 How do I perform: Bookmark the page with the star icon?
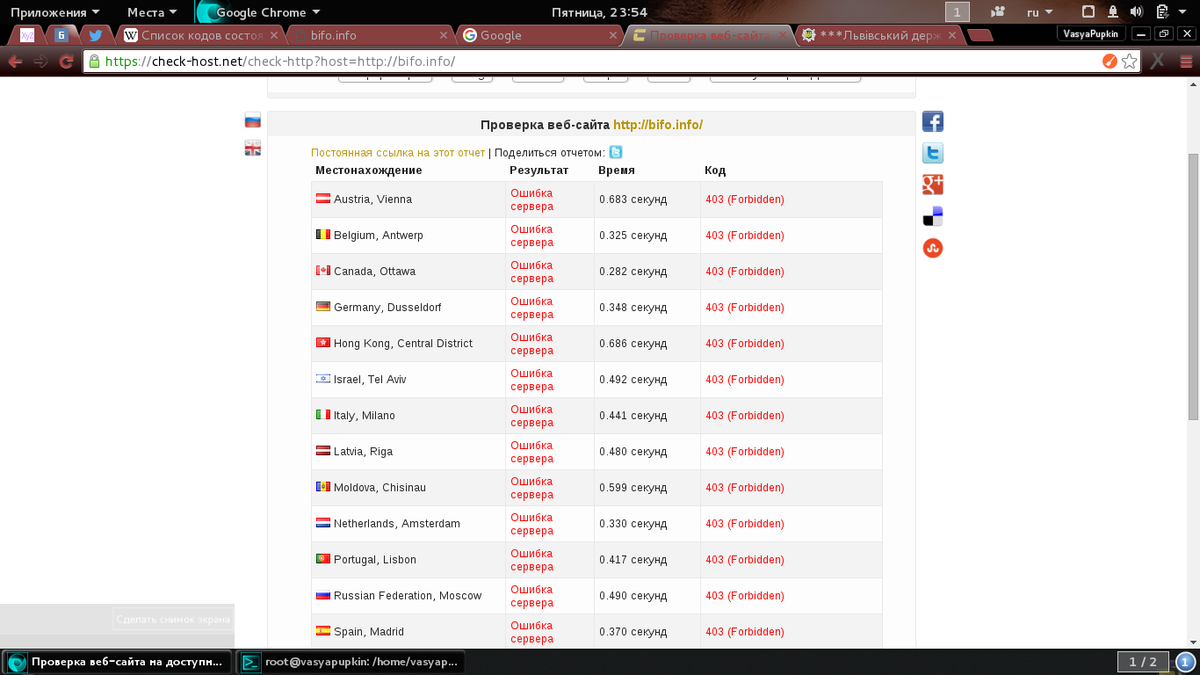pos(1129,61)
